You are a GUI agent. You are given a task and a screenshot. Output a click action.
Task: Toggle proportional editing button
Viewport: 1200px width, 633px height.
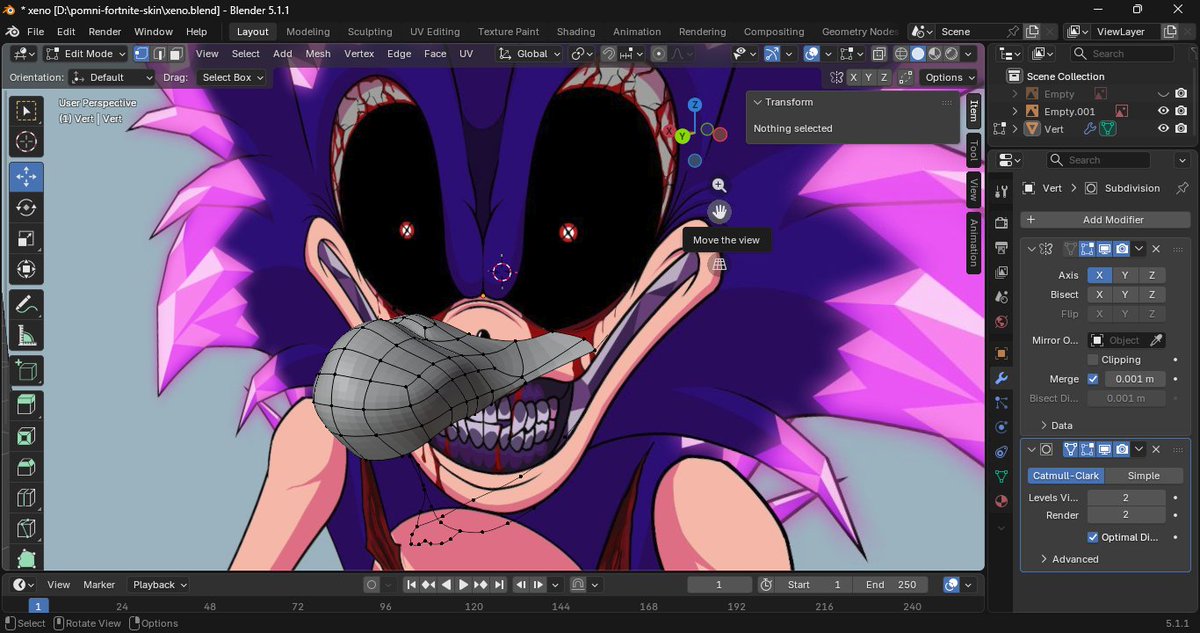point(659,54)
